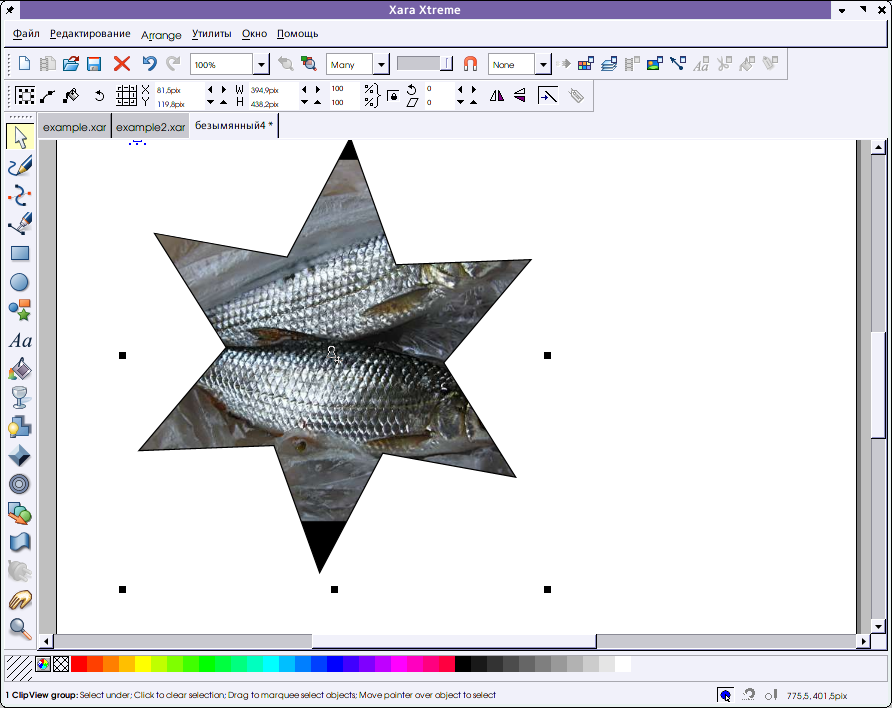
Task: Select the Freehand drawing tool
Action: coord(19,166)
